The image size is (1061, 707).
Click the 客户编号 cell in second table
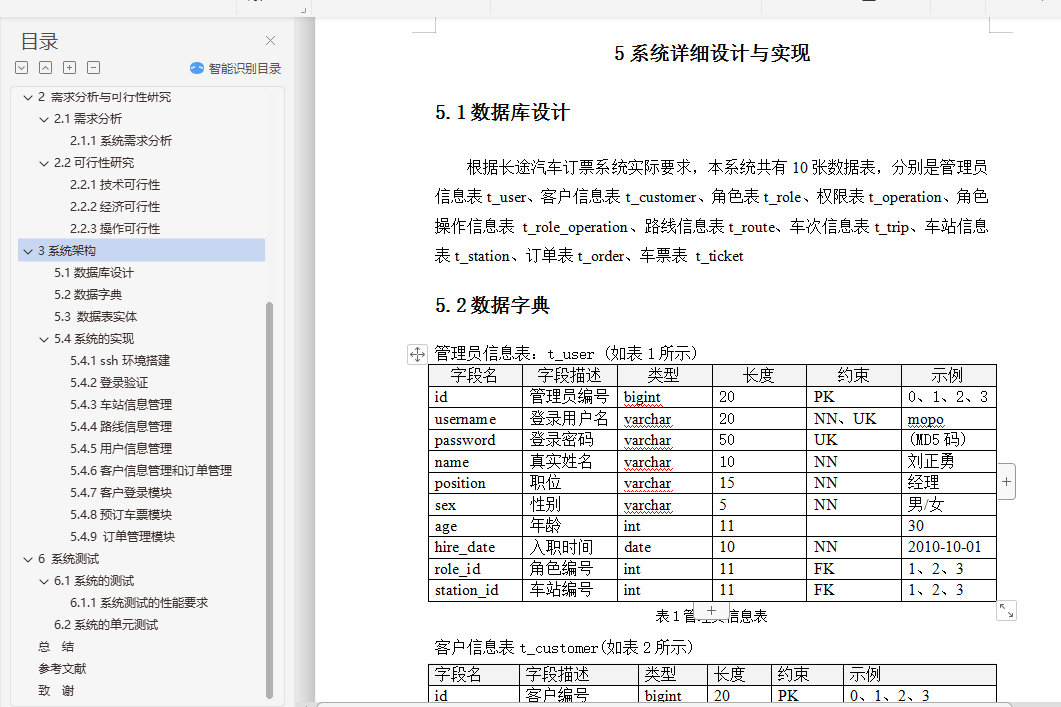pyautogui.click(x=579, y=695)
